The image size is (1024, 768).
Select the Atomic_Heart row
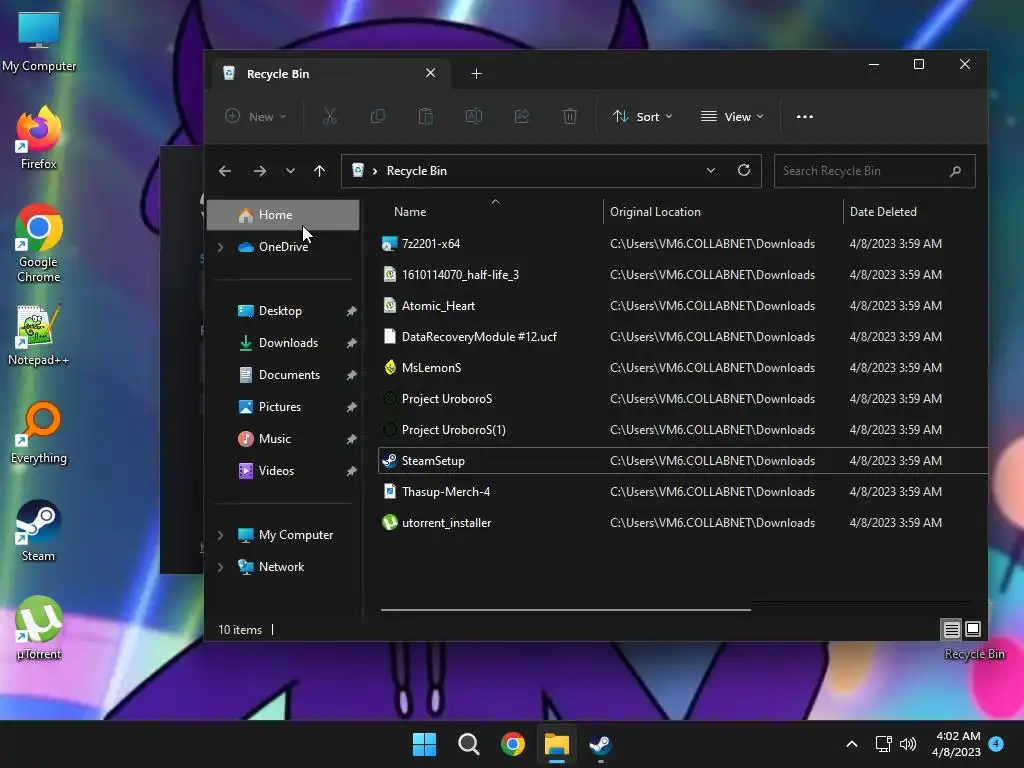682,306
